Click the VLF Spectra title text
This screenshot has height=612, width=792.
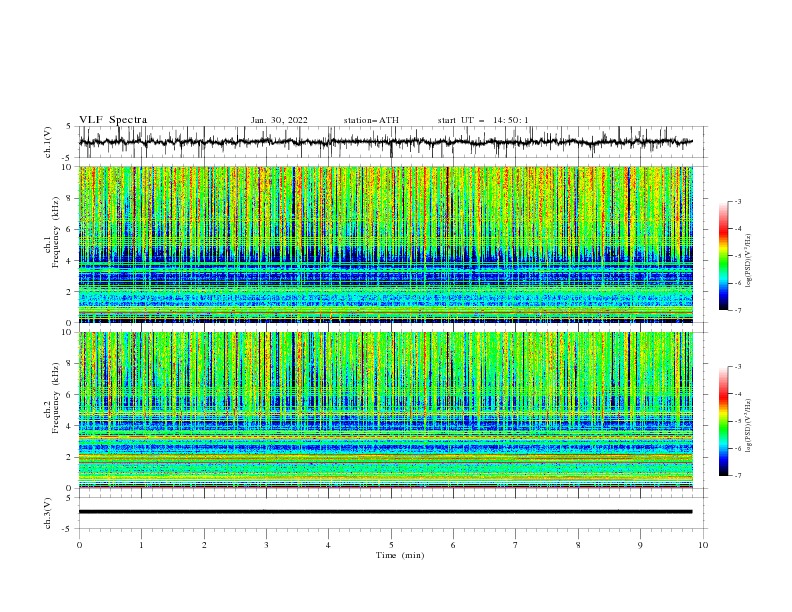113,120
